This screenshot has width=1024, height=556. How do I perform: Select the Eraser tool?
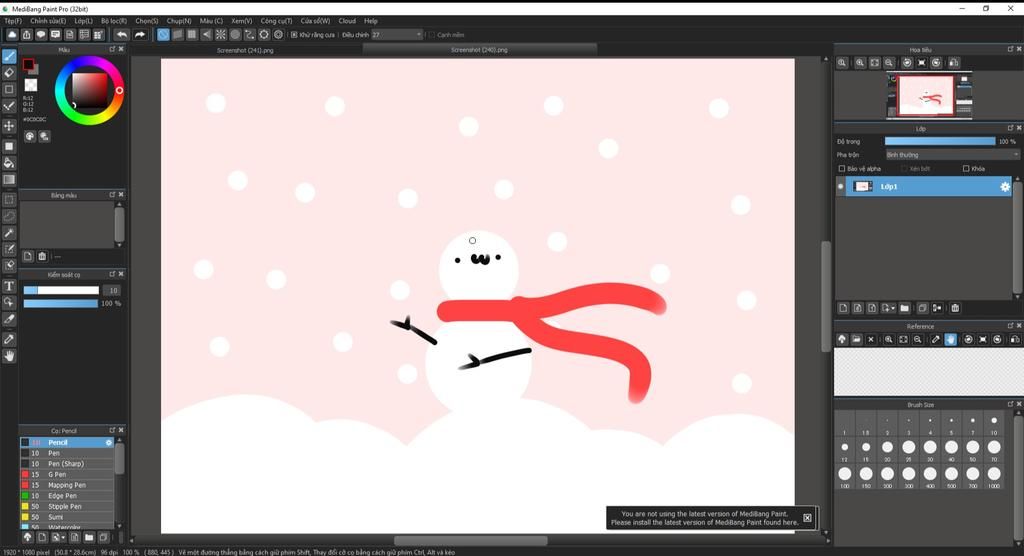pos(9,73)
